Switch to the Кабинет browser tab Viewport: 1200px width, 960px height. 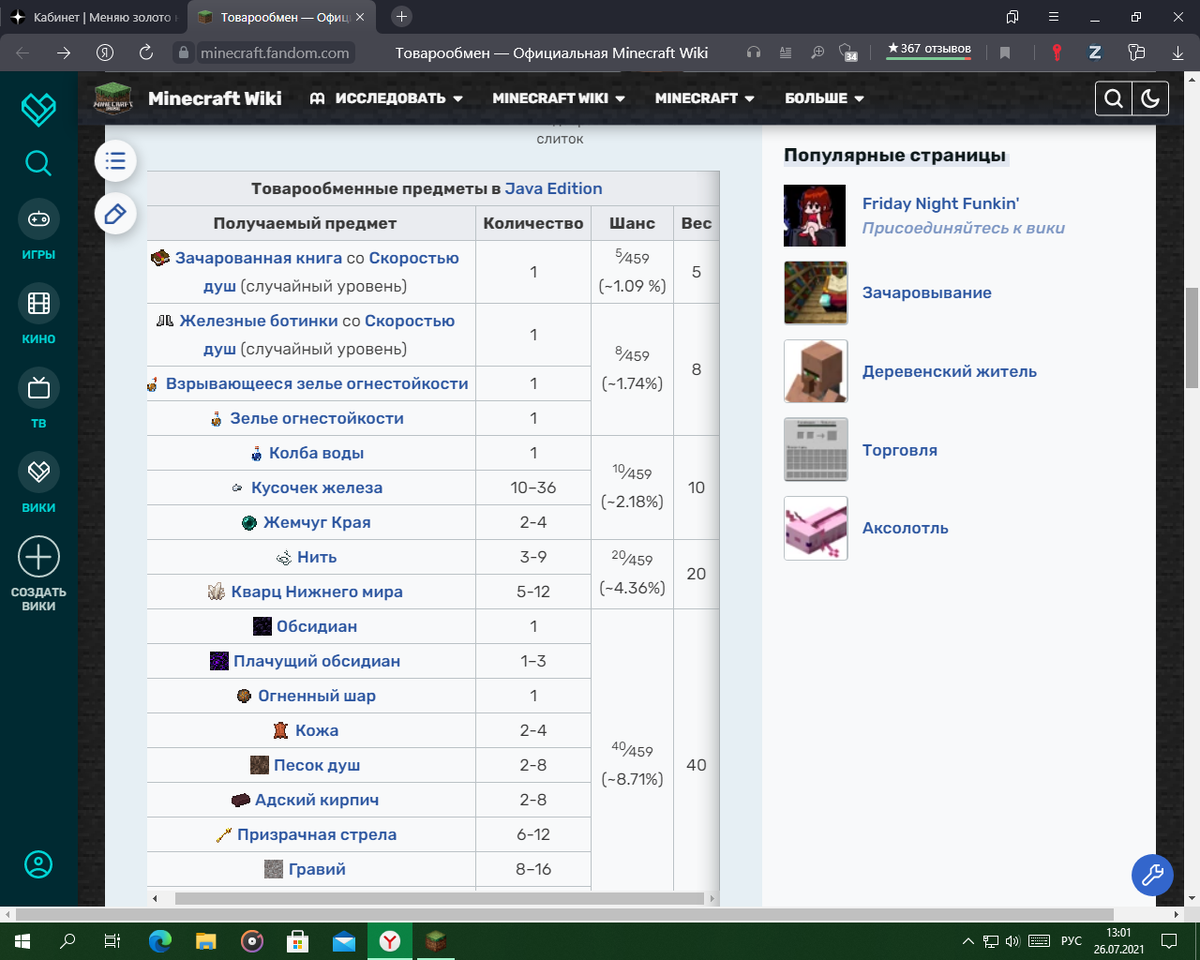[x=93, y=17]
